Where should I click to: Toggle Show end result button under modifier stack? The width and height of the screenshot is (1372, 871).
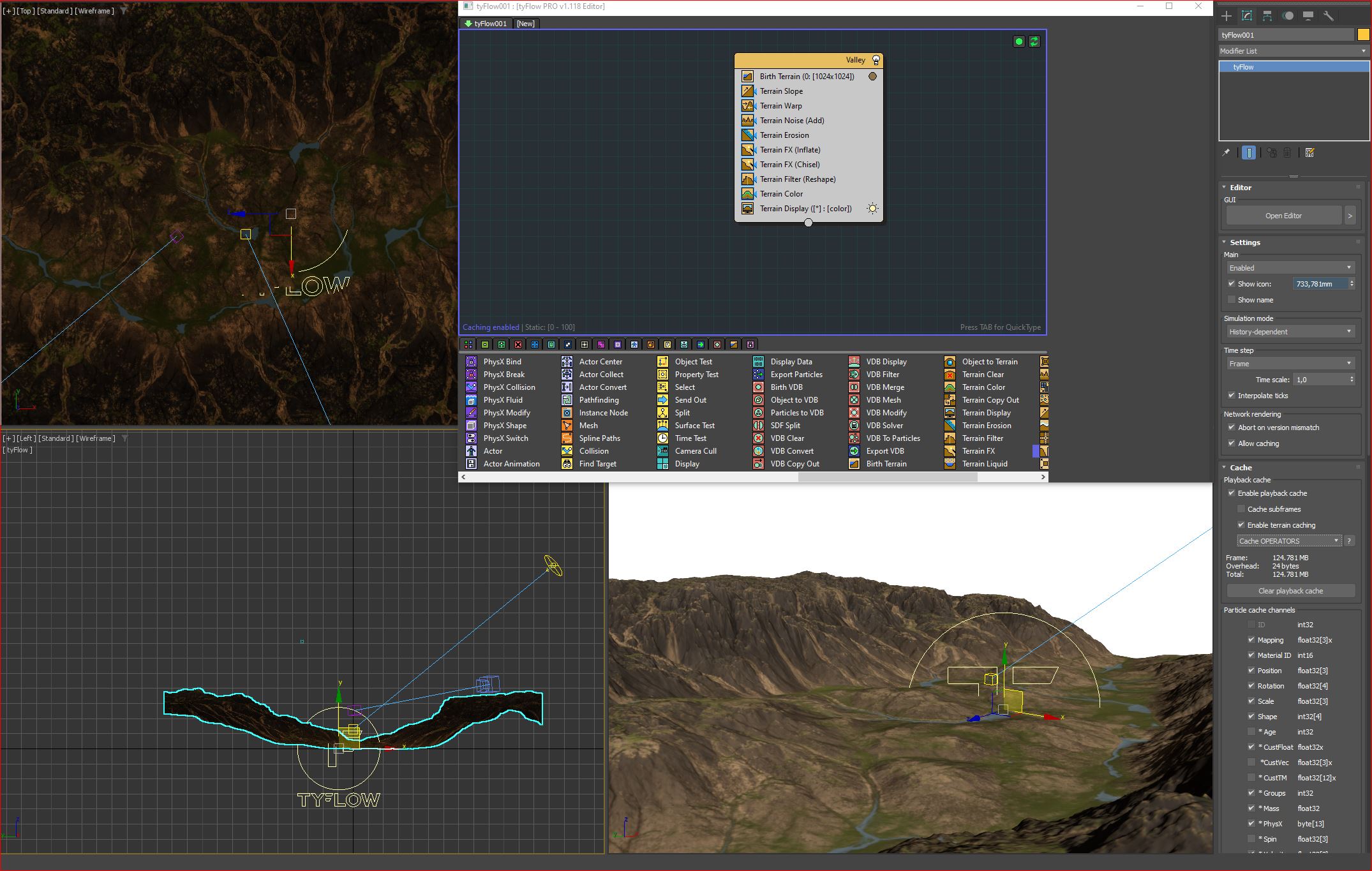(1249, 153)
